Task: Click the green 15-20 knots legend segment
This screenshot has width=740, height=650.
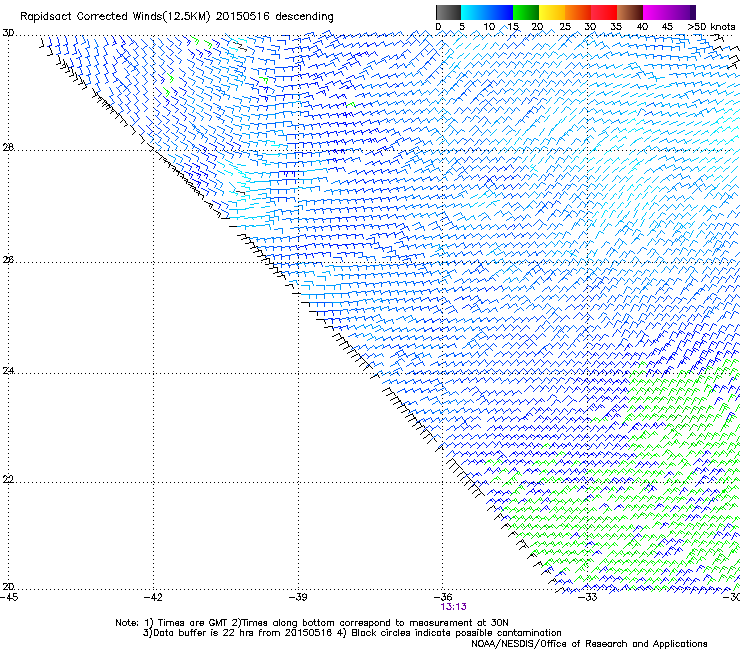Action: 526,12
